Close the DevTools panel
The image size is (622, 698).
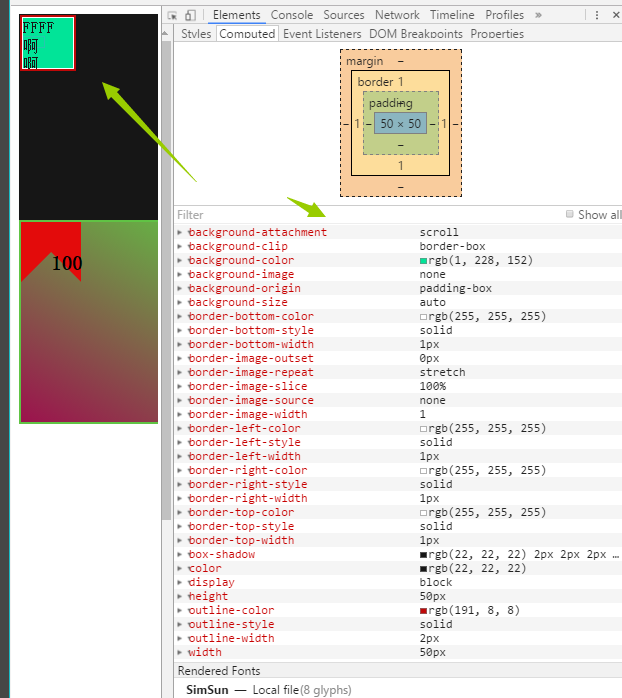616,15
